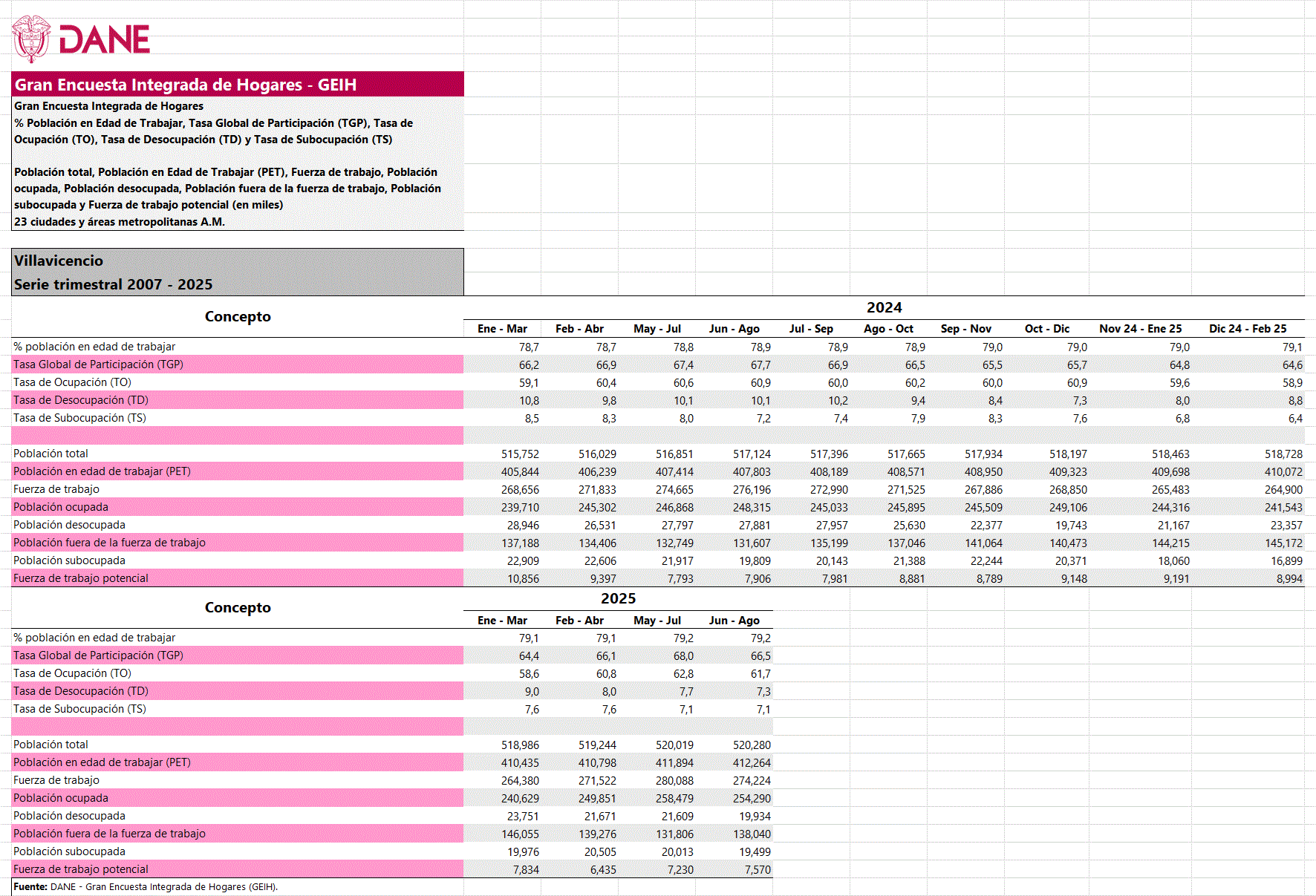Select the 2024 year header cell
1316x896 pixels.
[884, 307]
